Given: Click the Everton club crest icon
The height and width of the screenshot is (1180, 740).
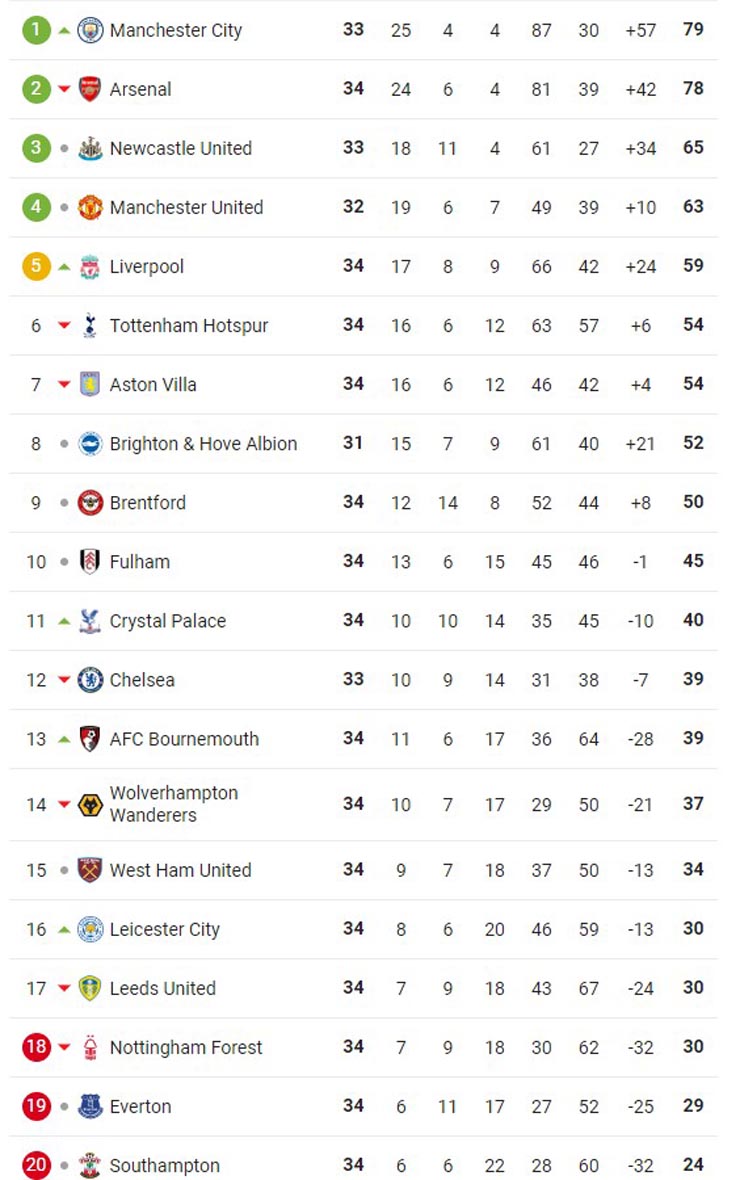Looking at the screenshot, I should (x=90, y=1106).
